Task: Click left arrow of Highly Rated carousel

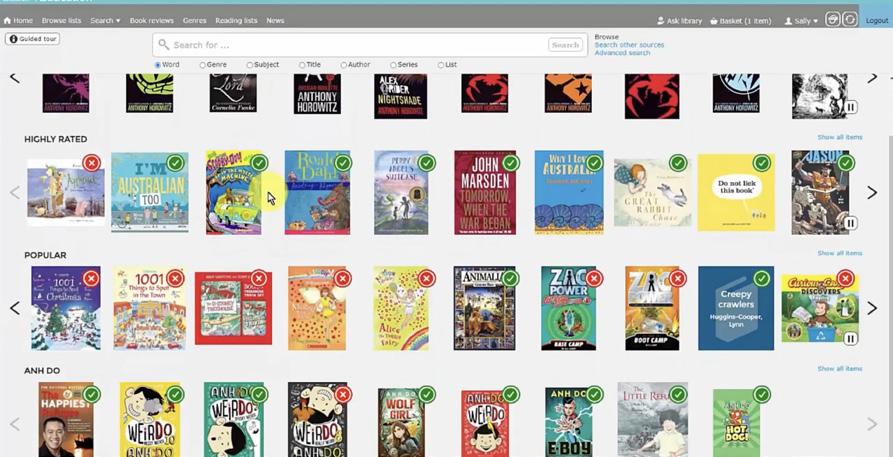Action: pyautogui.click(x=15, y=193)
